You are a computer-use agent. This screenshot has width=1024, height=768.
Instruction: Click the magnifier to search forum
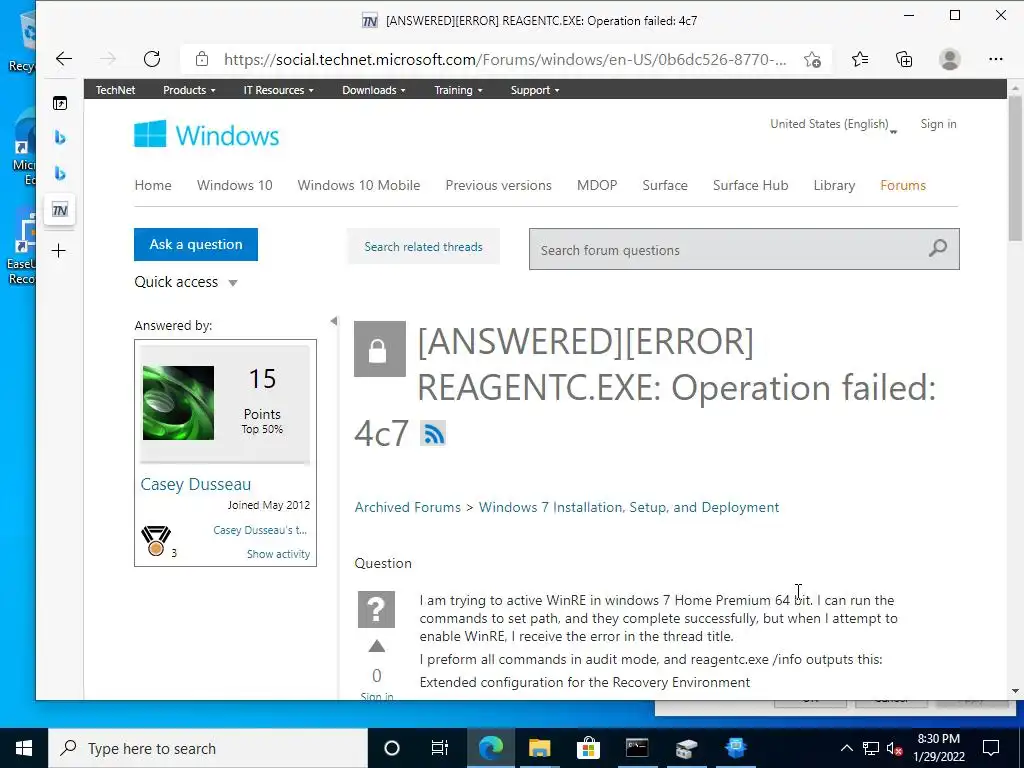point(938,248)
